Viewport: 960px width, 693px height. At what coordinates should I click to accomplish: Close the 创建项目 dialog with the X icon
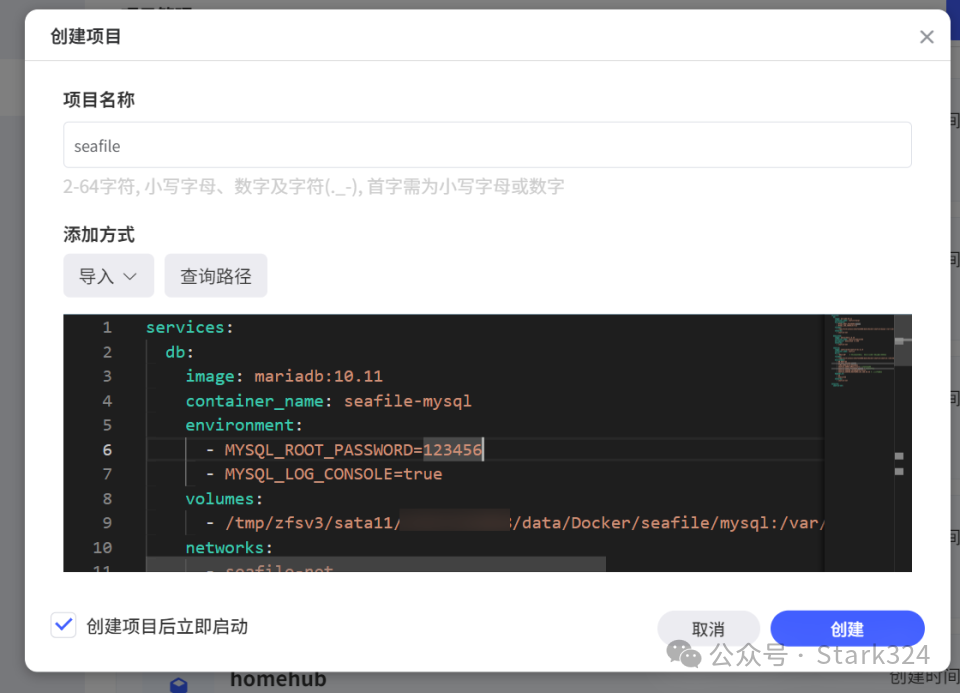coord(926,37)
